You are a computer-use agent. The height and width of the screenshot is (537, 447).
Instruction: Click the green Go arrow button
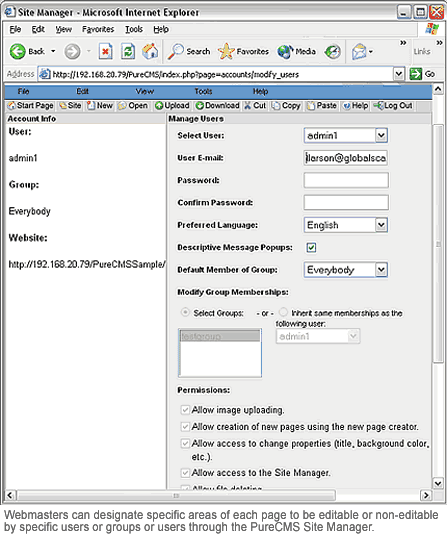[x=415, y=74]
